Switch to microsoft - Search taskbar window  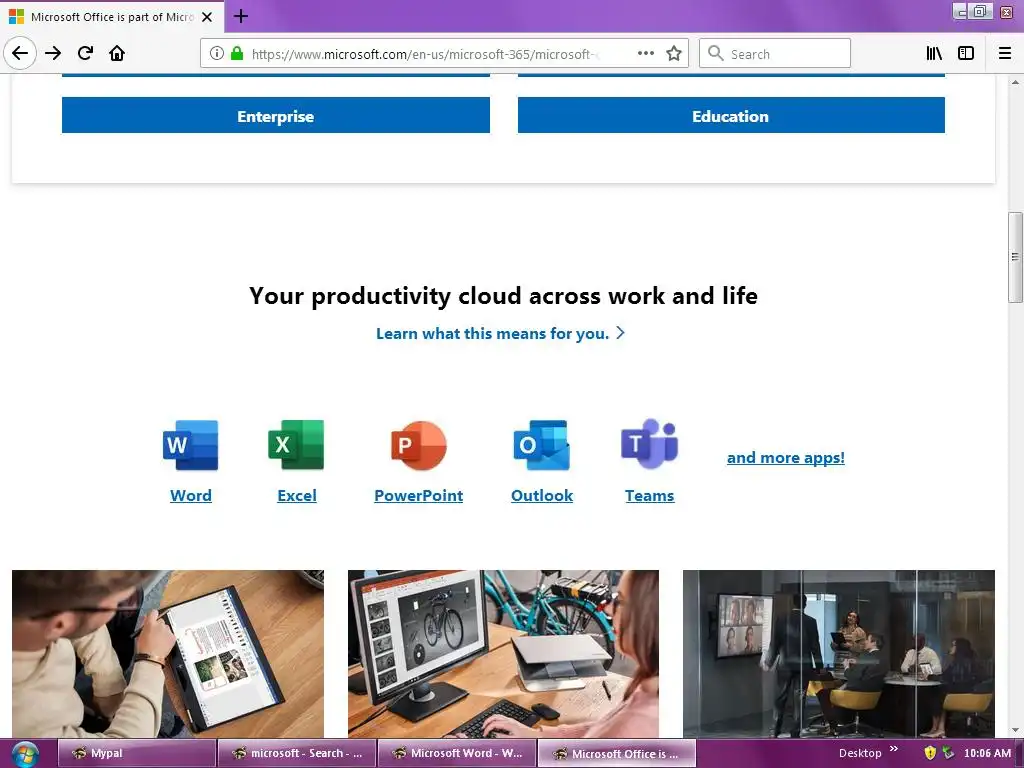pos(297,753)
